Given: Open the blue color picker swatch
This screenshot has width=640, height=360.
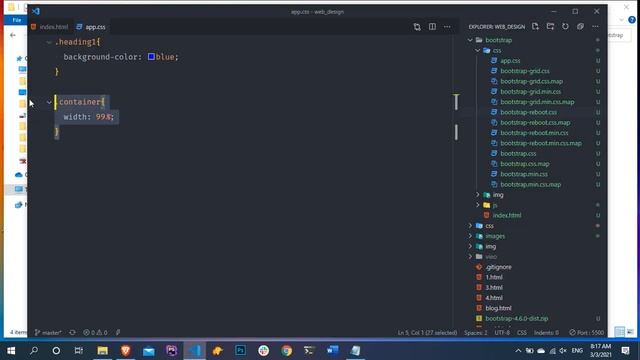Looking at the screenshot, I should 151,57.
